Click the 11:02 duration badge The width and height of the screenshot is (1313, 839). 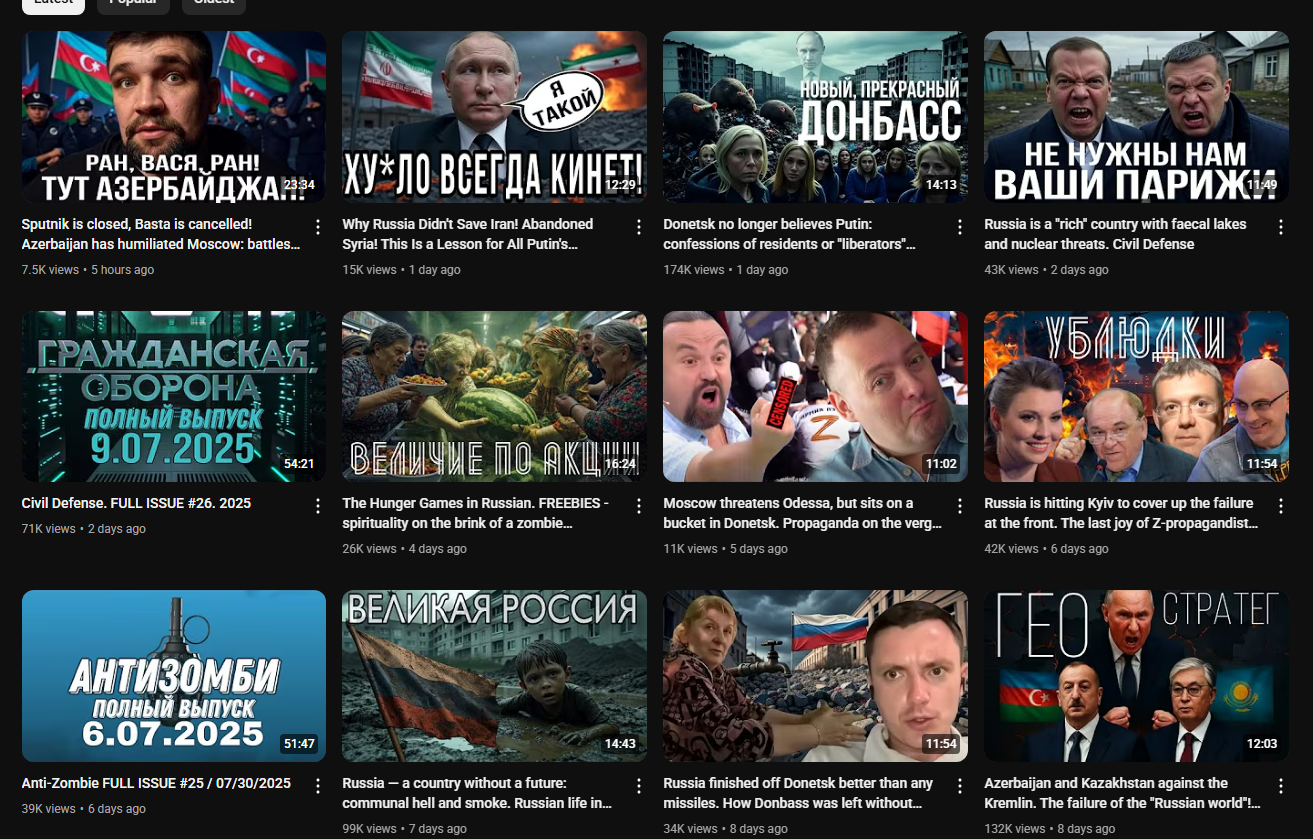point(940,464)
